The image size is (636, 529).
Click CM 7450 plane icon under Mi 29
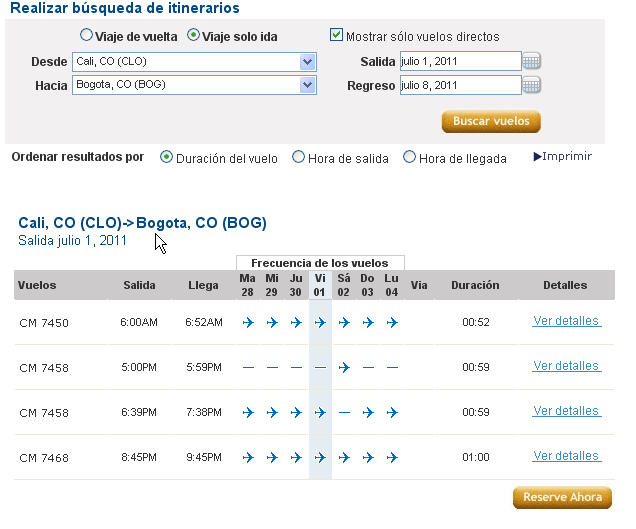272,323
